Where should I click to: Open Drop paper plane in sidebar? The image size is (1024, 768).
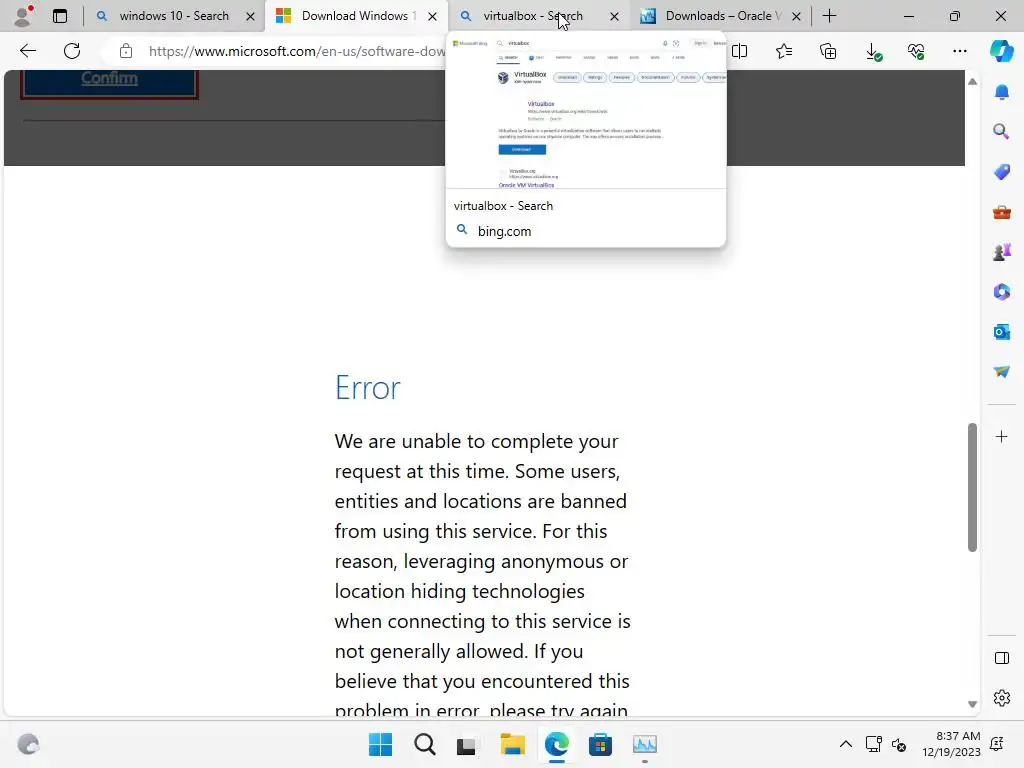1001,372
